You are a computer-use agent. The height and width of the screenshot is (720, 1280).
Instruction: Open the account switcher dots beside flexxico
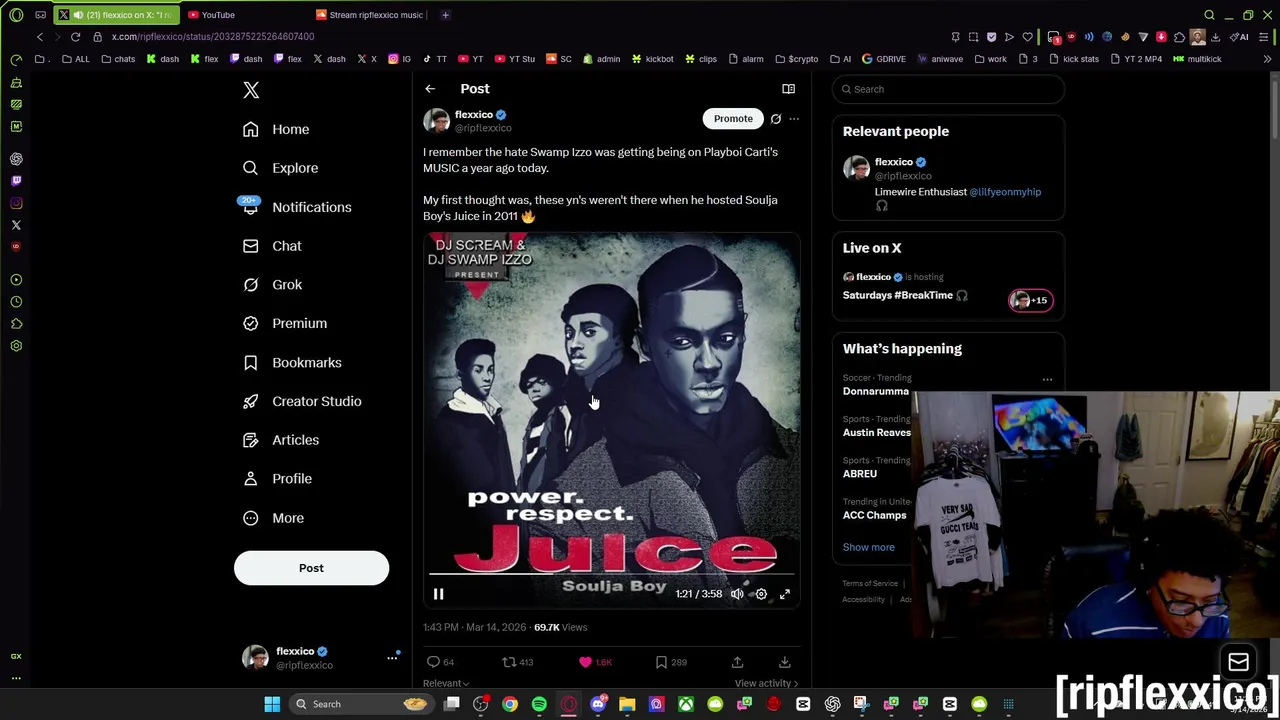point(392,658)
